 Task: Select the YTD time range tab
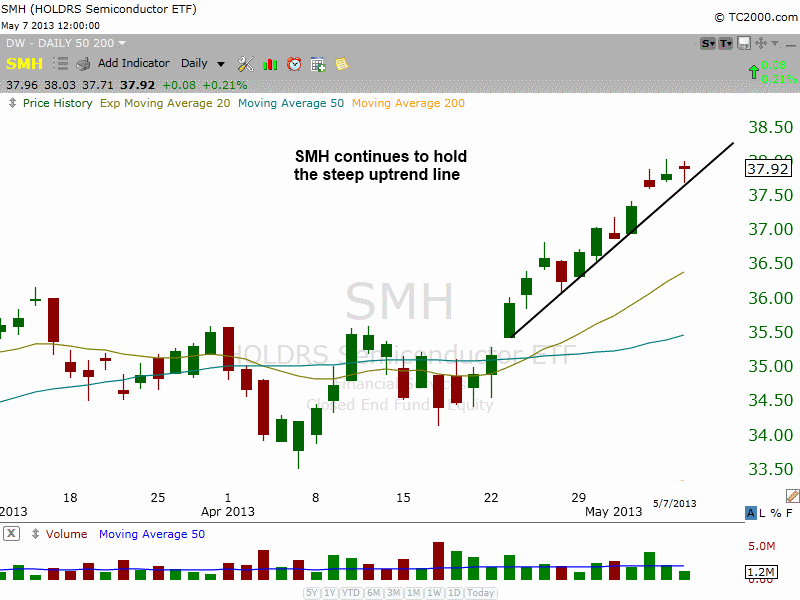tap(351, 593)
